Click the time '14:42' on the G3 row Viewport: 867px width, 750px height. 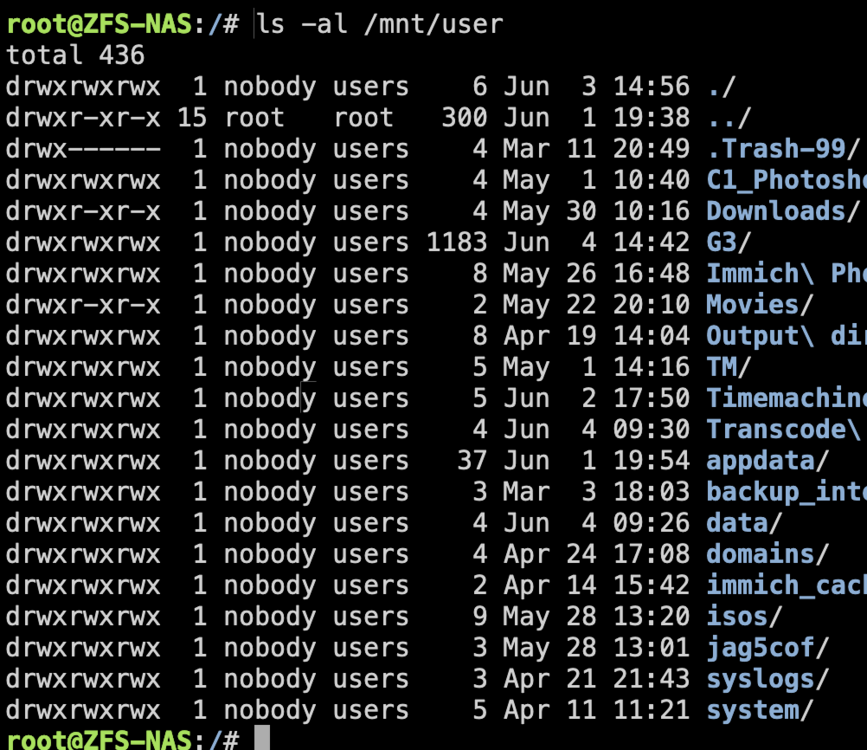[652, 242]
